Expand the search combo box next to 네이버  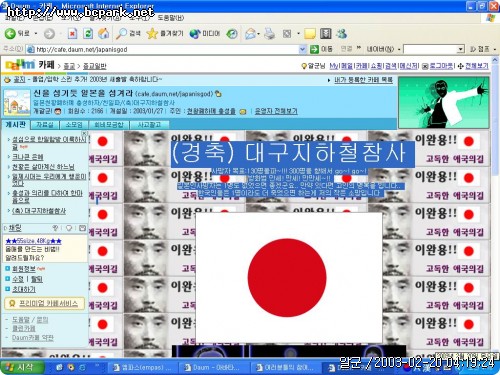click(x=461, y=49)
